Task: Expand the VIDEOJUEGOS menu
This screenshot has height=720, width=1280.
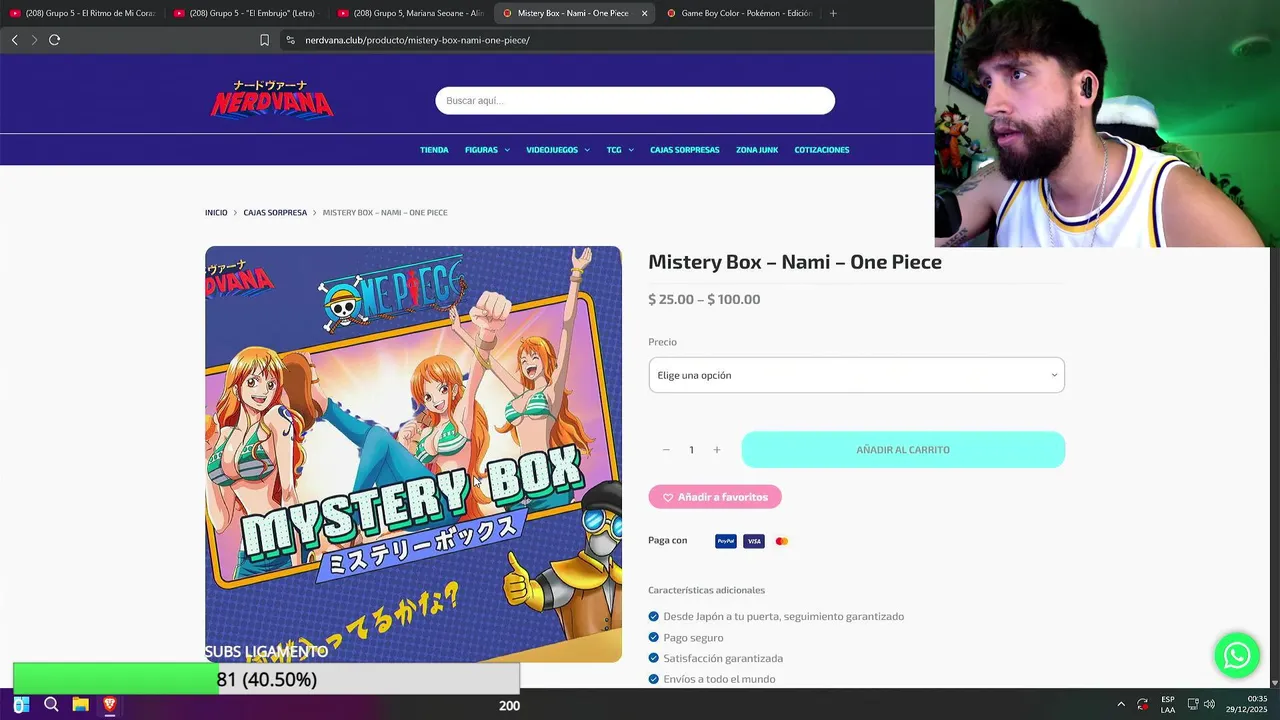Action: (558, 150)
